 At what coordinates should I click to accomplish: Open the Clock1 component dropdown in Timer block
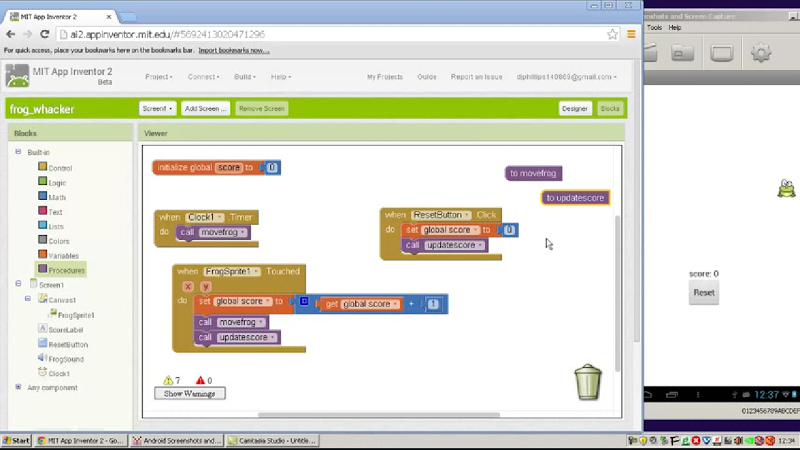coord(220,217)
